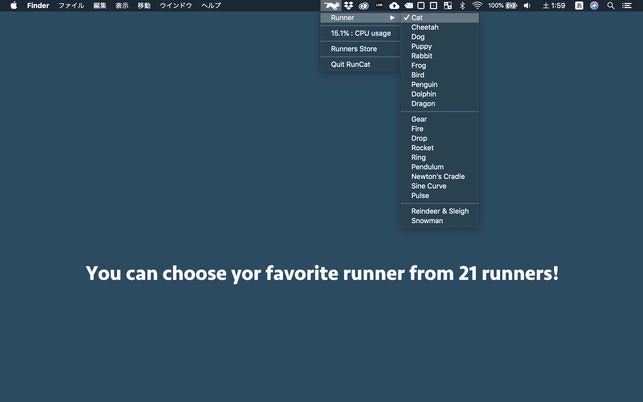
Task: Open the 表示 menu
Action: click(122, 6)
